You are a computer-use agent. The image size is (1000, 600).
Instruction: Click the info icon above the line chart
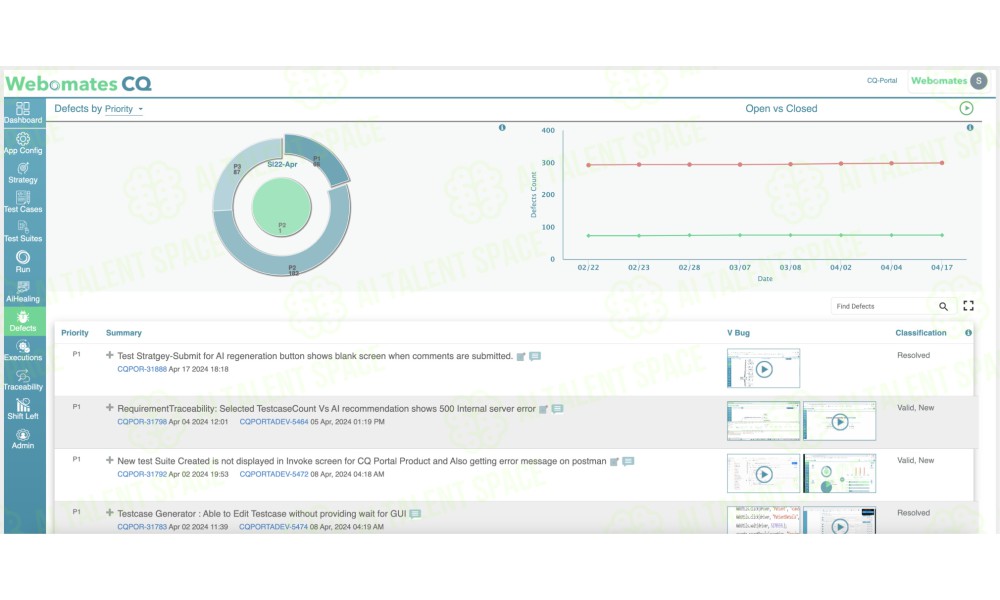(x=969, y=128)
